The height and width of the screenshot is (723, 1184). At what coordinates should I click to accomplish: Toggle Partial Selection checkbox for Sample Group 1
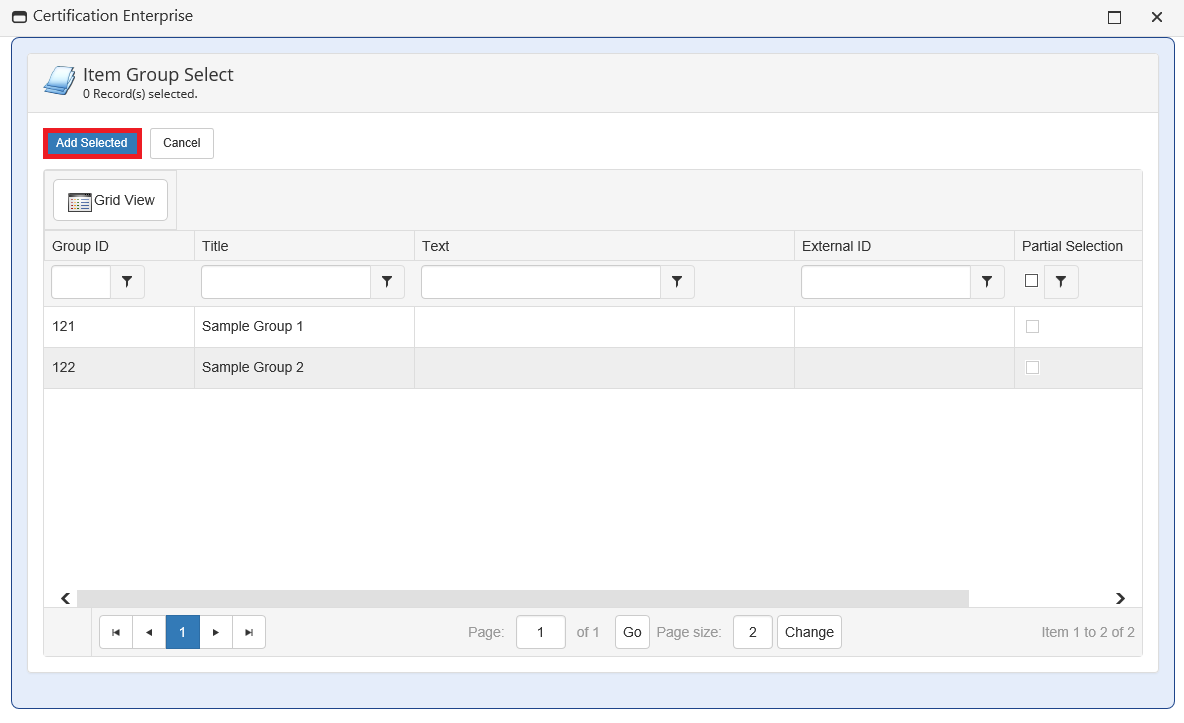(1032, 326)
